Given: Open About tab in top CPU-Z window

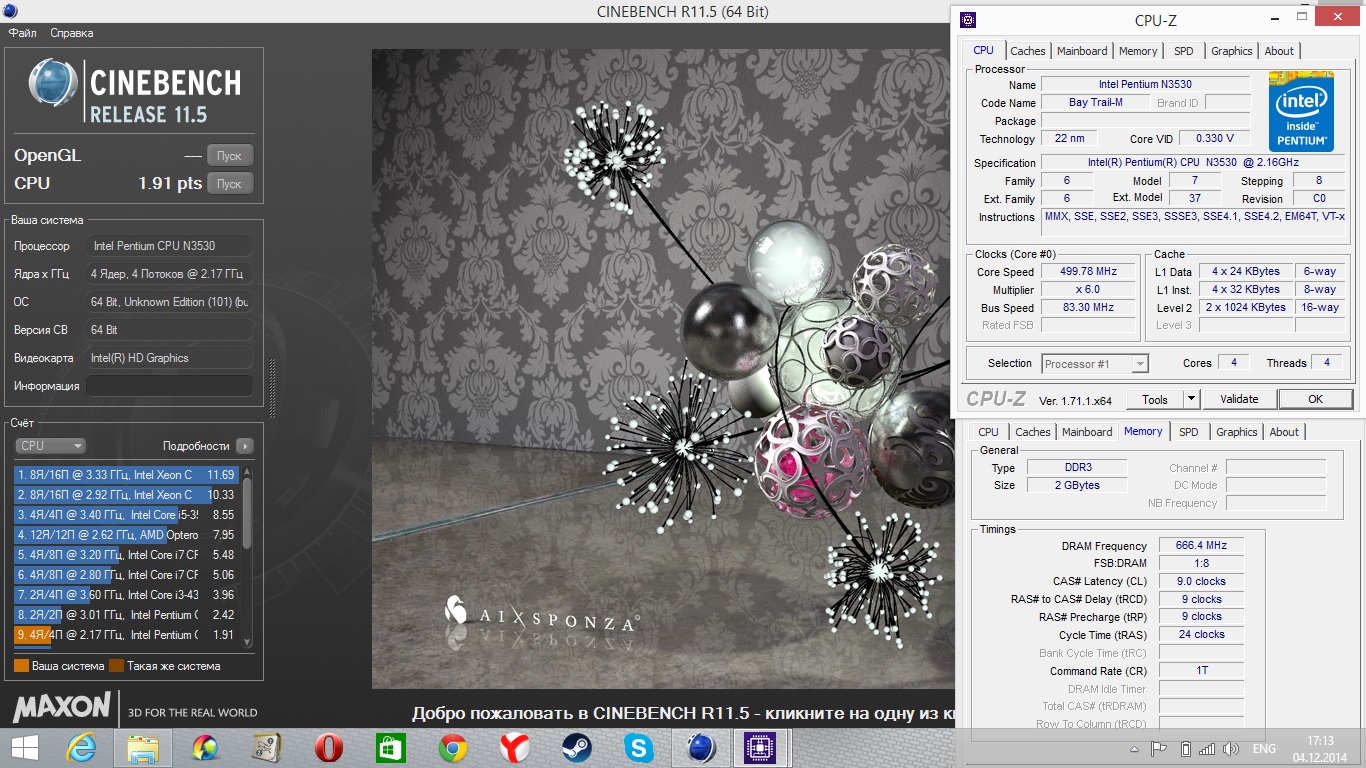Looking at the screenshot, I should click(x=1279, y=51).
